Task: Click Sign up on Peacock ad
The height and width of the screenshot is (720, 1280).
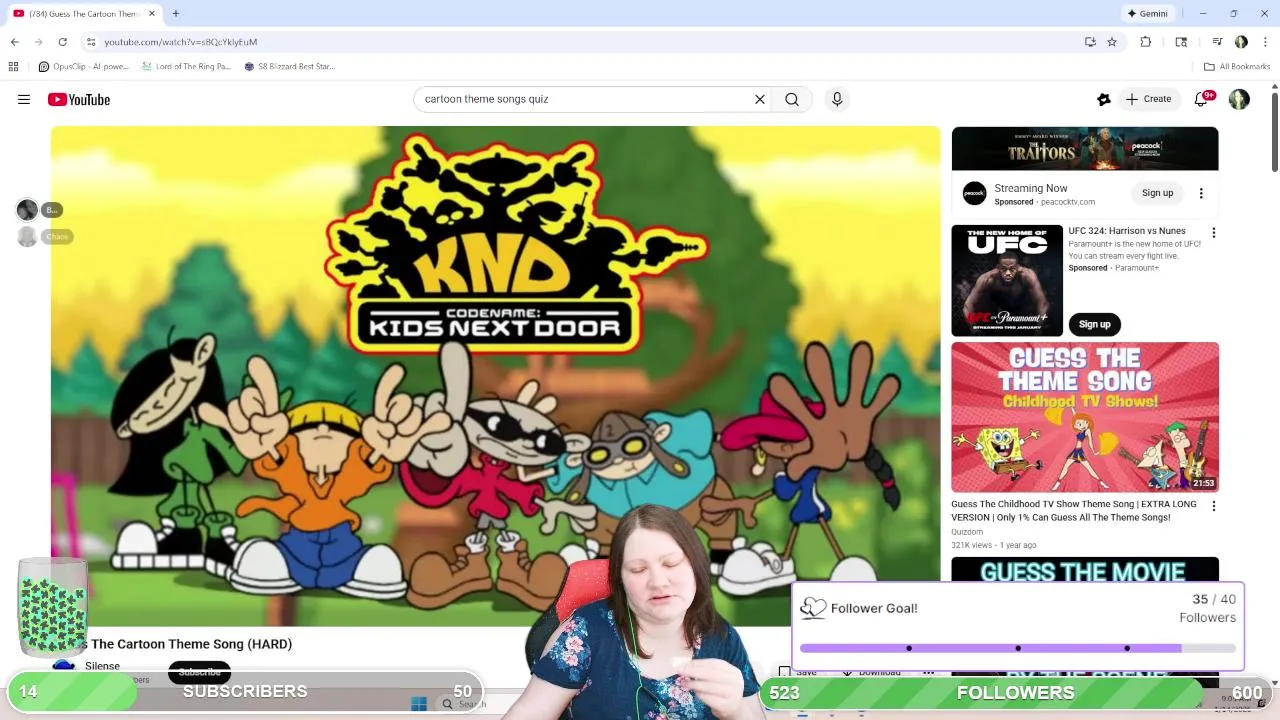Action: point(1157,193)
